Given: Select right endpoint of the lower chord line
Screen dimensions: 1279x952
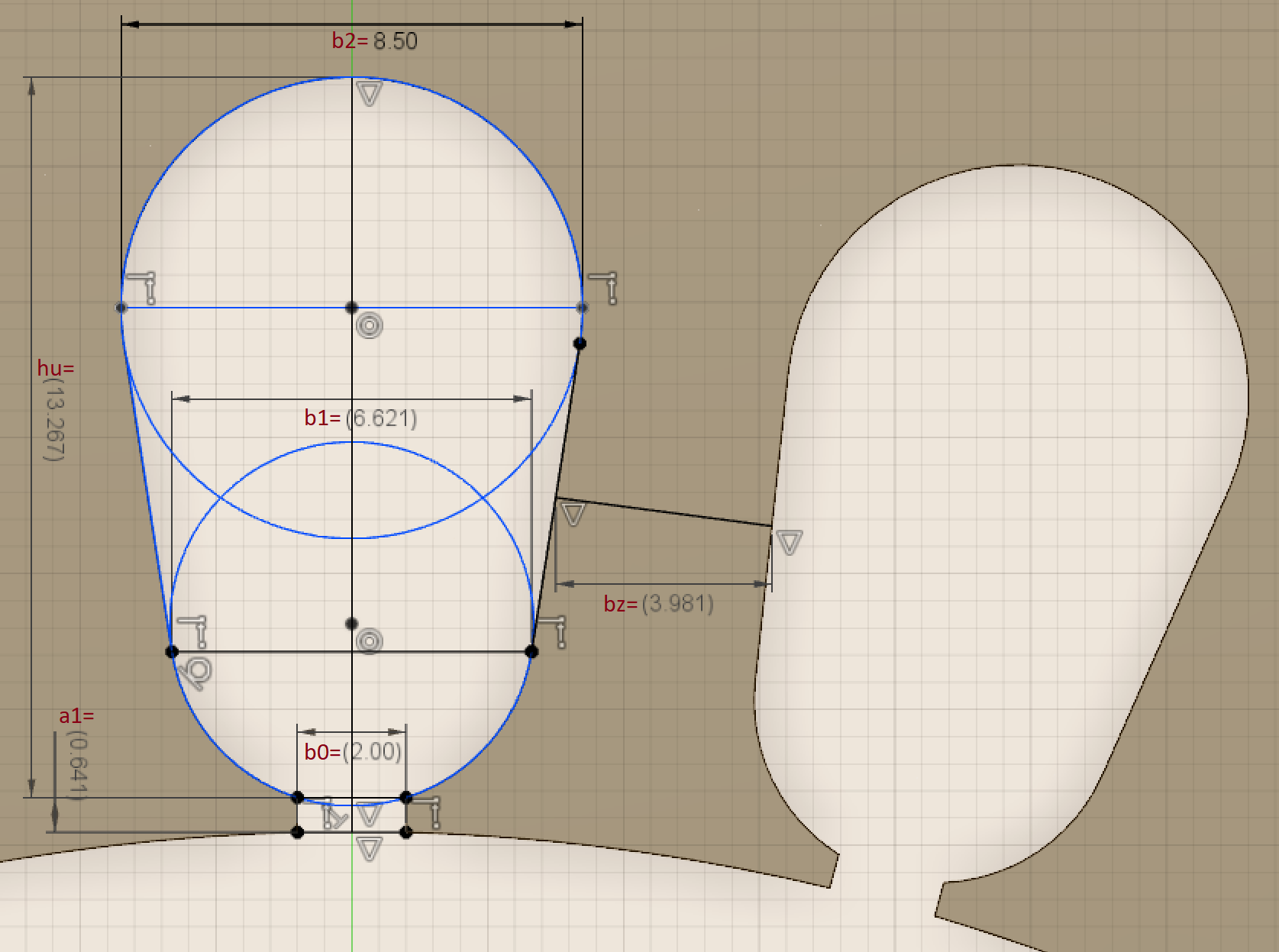Looking at the screenshot, I should point(532,652).
